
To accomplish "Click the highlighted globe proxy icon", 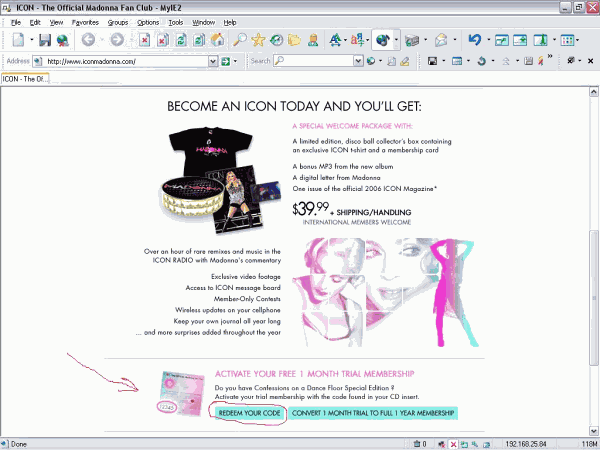I will click(382, 40).
